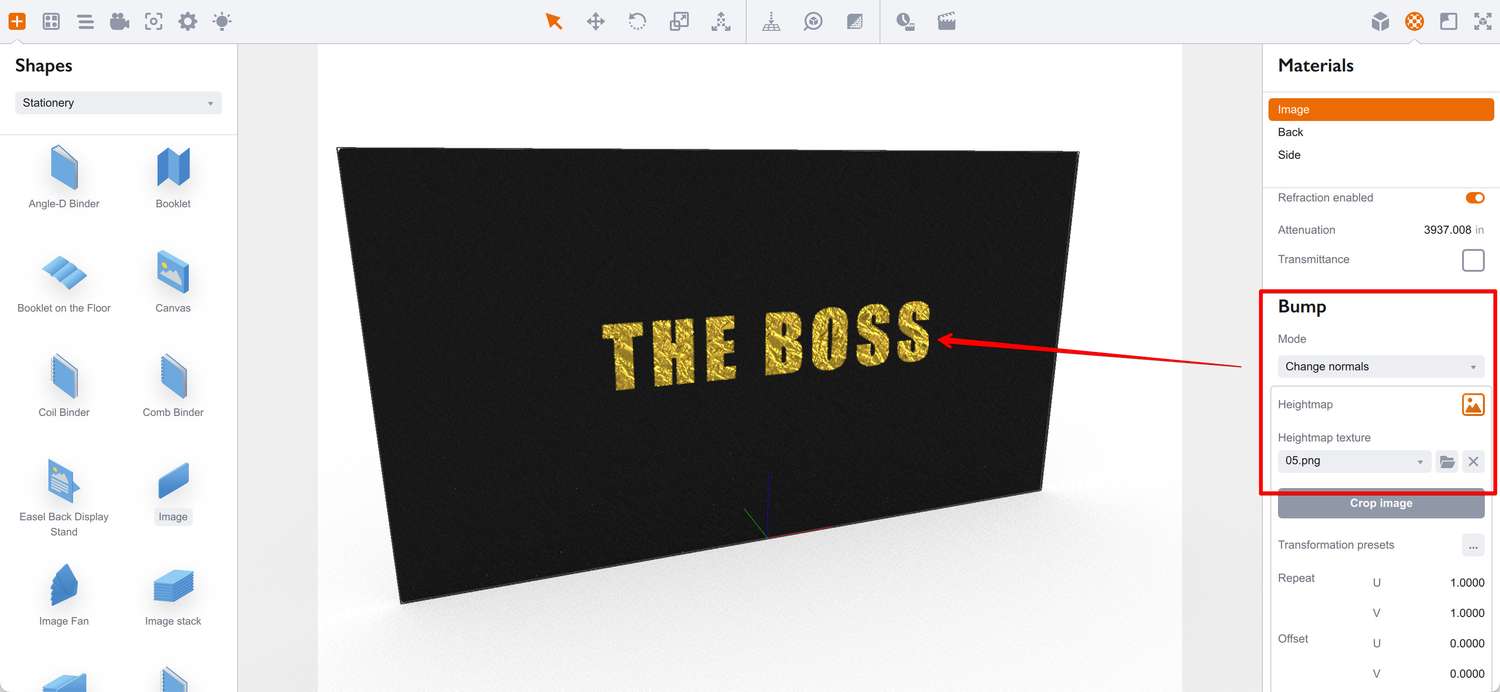1500x692 pixels.
Task: Click the diagonal shaded square icon
Action: (x=855, y=21)
